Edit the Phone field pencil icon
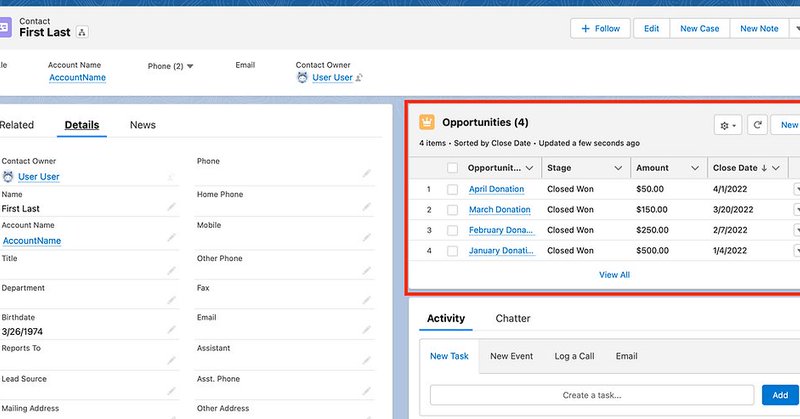 pyautogui.click(x=366, y=174)
